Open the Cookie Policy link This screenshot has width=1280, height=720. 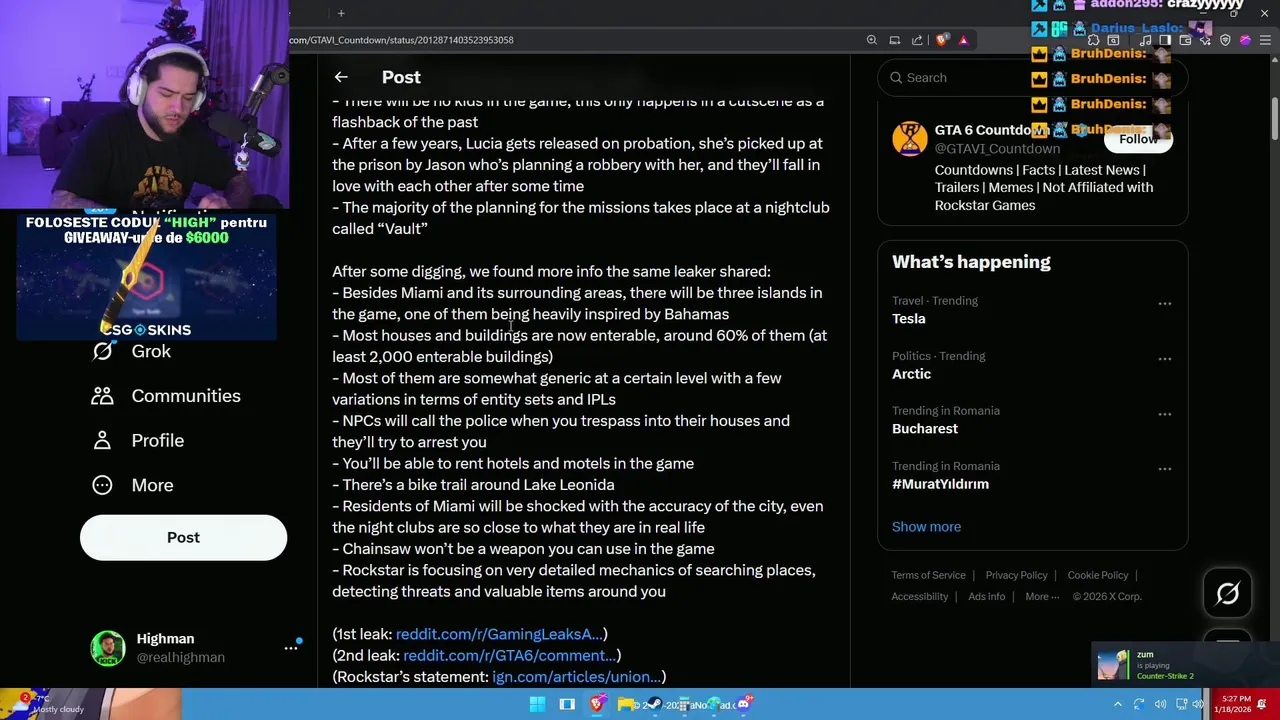[x=1097, y=575]
